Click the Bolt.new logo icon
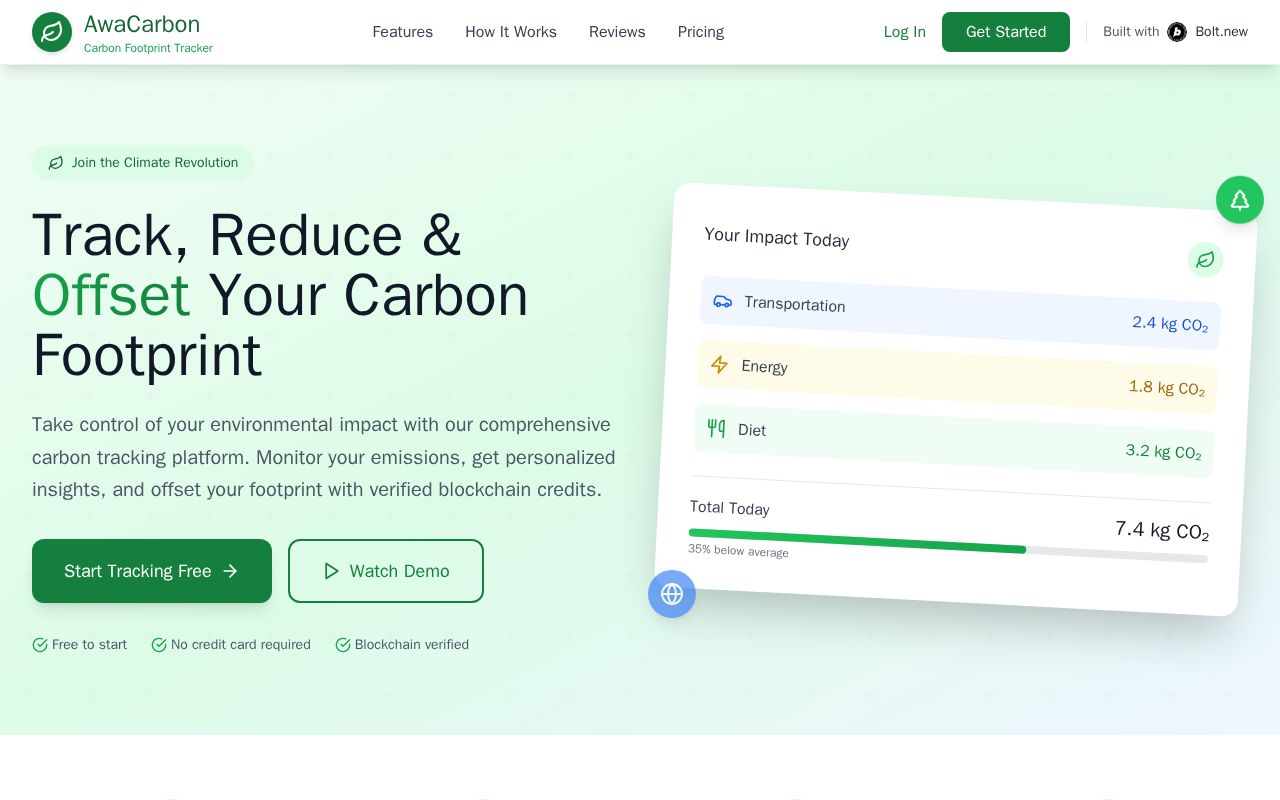Image resolution: width=1280 pixels, height=800 pixels. [x=1177, y=32]
